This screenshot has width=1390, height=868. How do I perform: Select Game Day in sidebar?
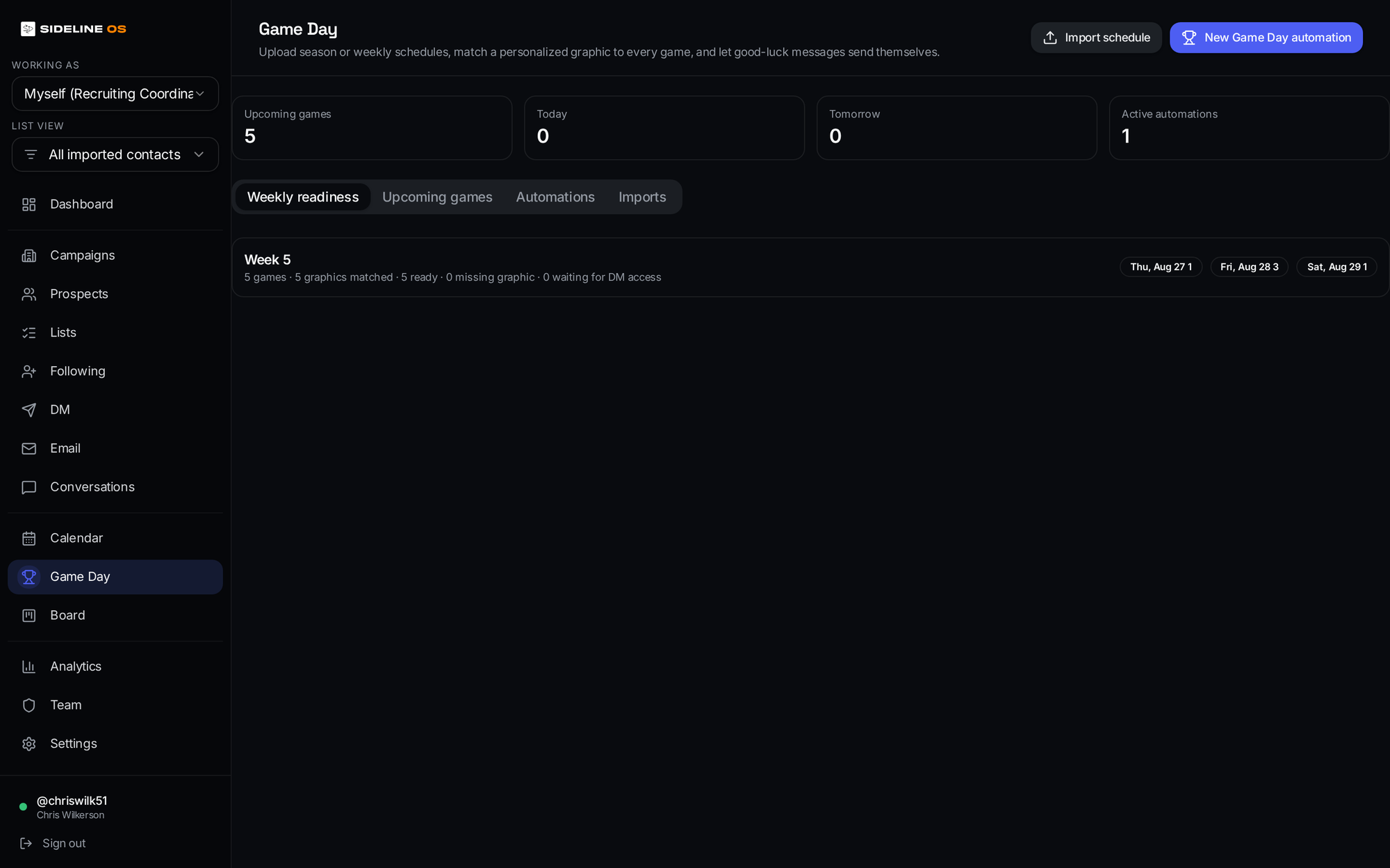coord(115,577)
